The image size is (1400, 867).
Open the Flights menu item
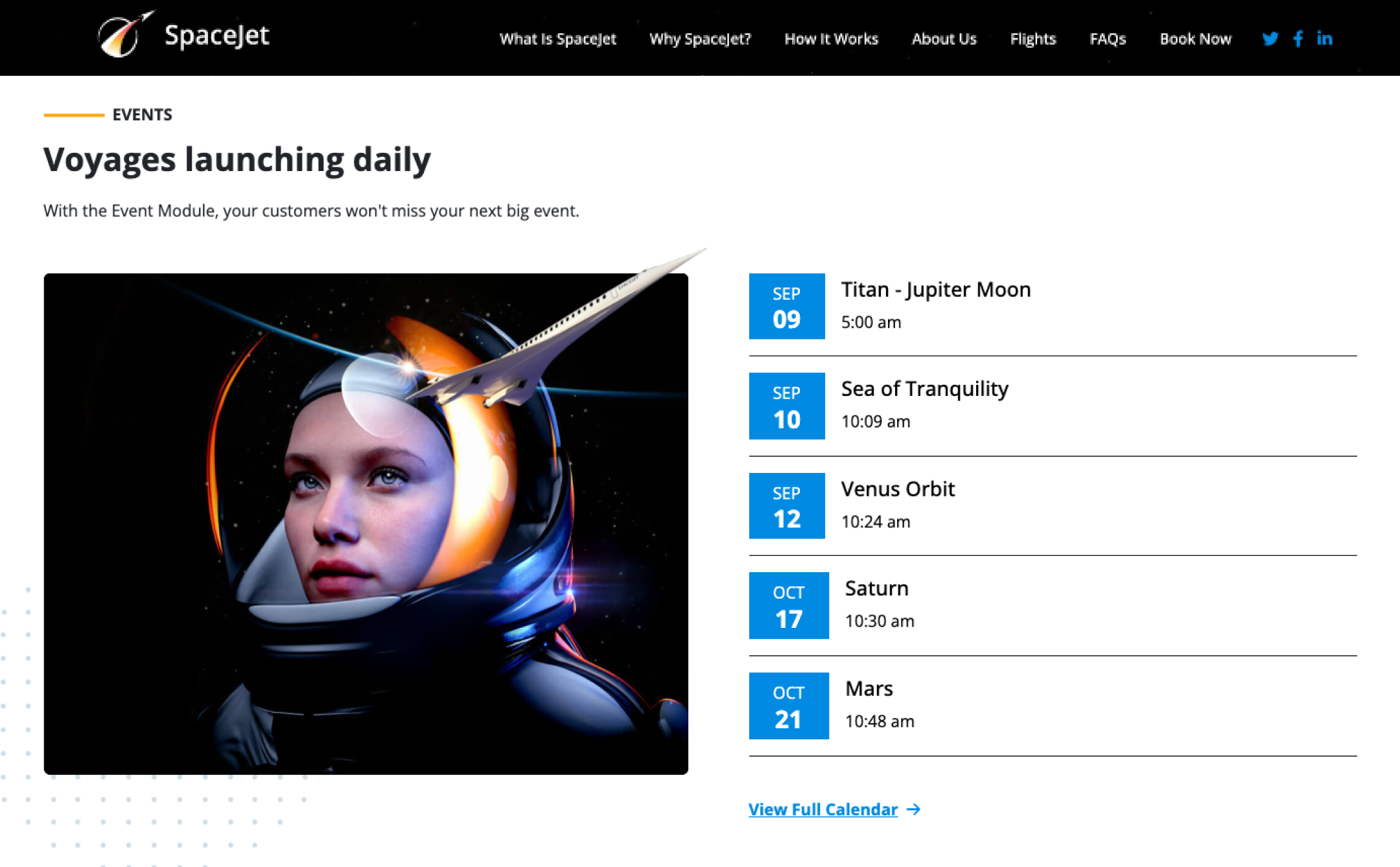pyautogui.click(x=1033, y=39)
